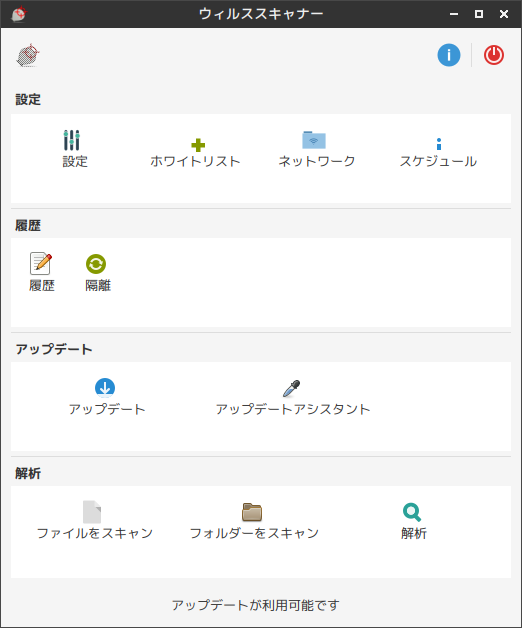Open the スケジュール icon
This screenshot has width=522, height=628.
point(439,144)
